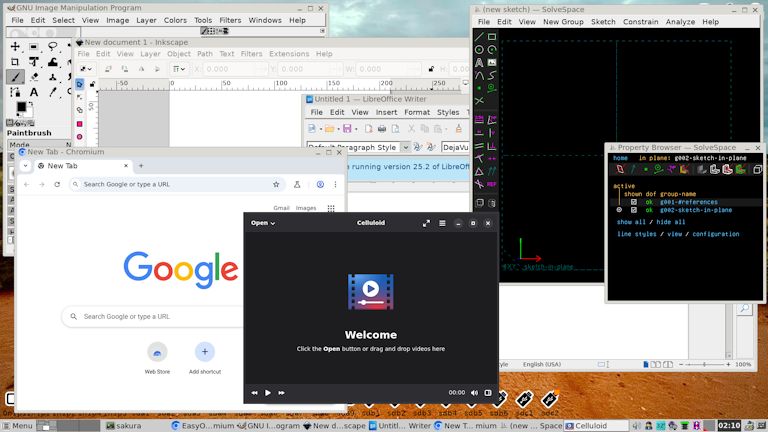
Task: Open the Filters menu in GIMP
Action: click(x=230, y=20)
